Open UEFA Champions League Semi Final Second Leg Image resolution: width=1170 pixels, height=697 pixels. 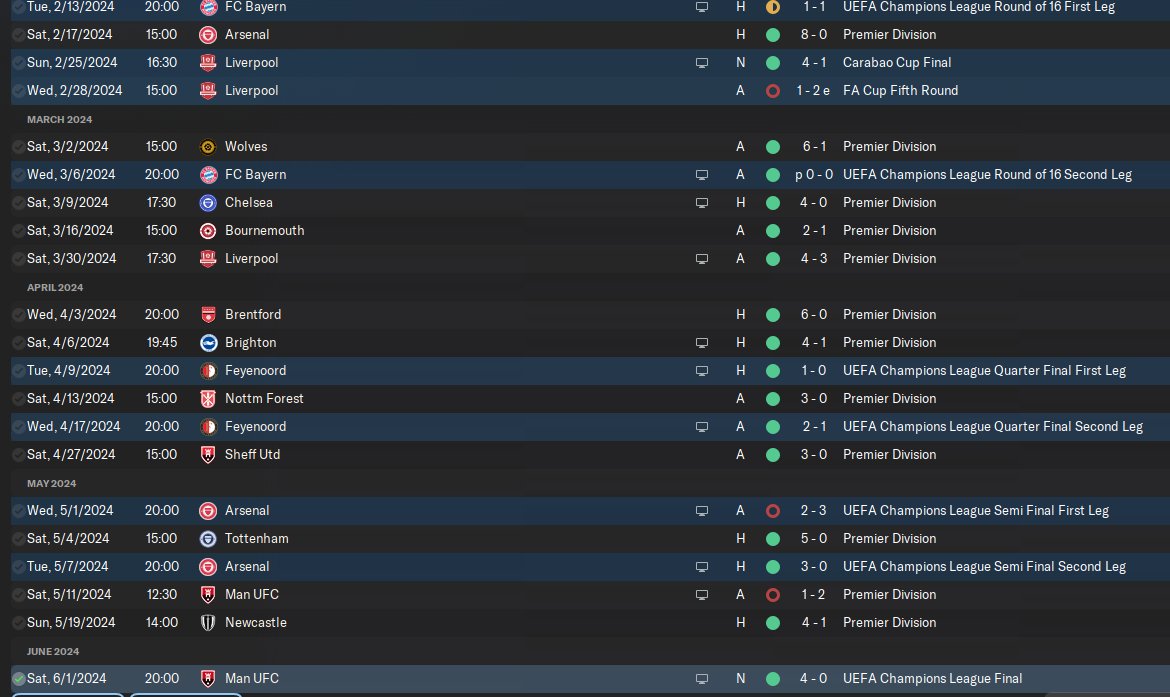984,566
